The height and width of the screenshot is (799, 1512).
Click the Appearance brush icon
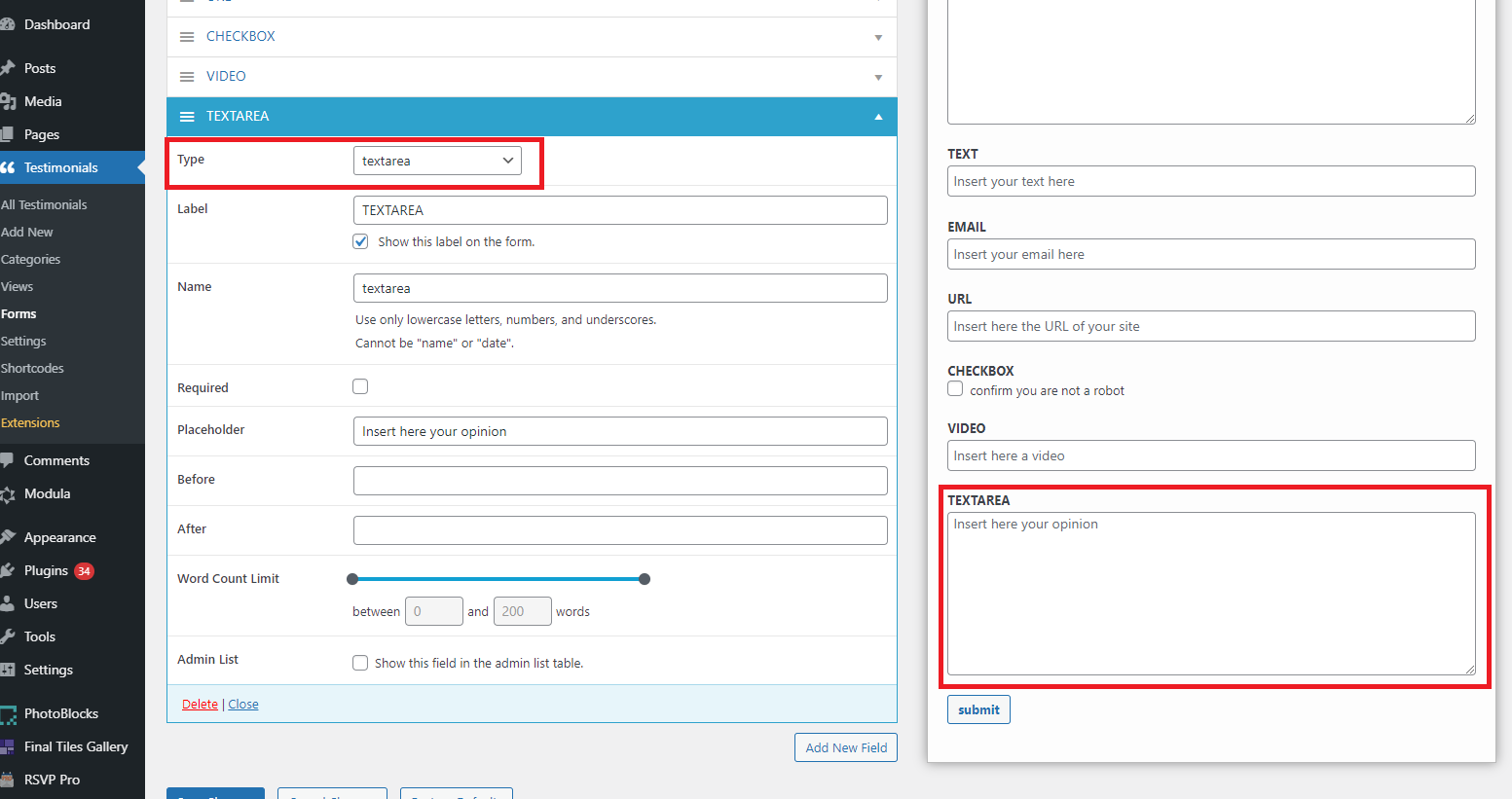pos(7,537)
